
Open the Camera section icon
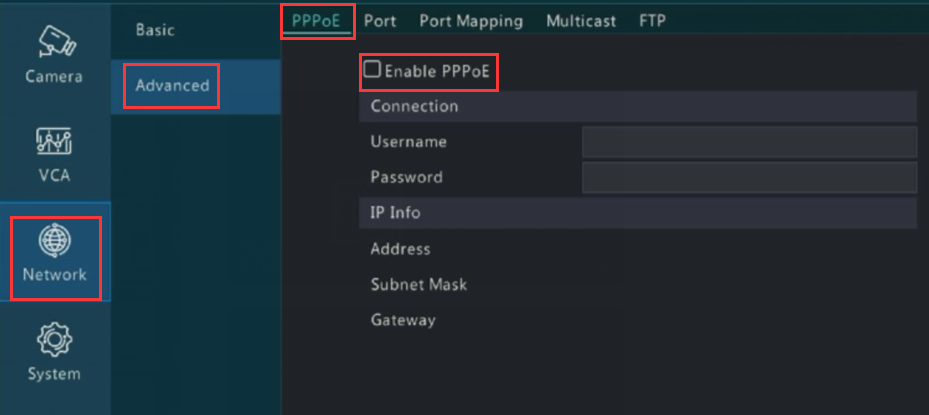click(x=54, y=40)
